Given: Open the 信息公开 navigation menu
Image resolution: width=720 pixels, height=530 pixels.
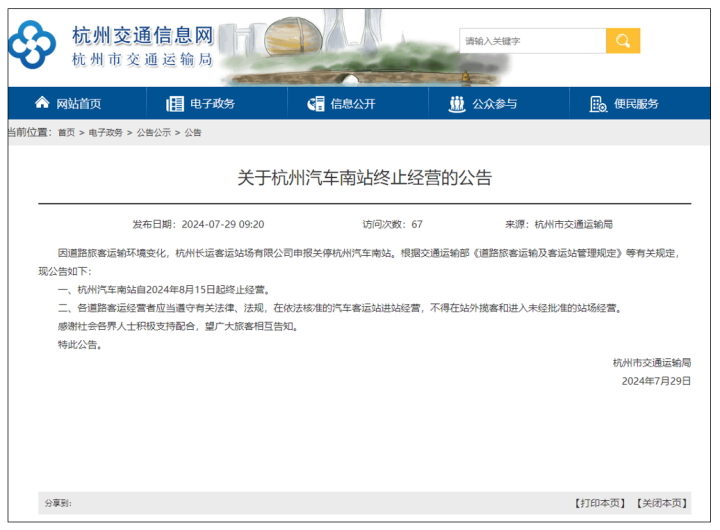Looking at the screenshot, I should 353,104.
